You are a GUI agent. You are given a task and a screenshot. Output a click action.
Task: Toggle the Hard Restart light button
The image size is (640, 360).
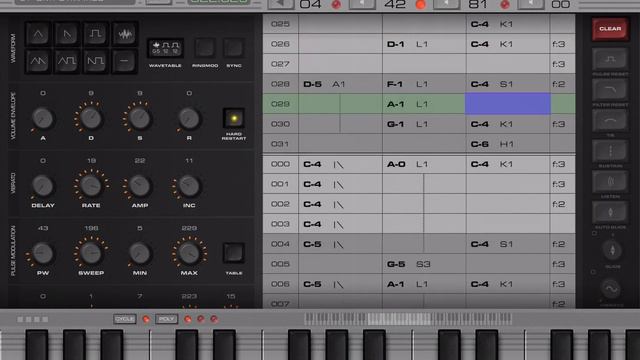pyautogui.click(x=234, y=118)
